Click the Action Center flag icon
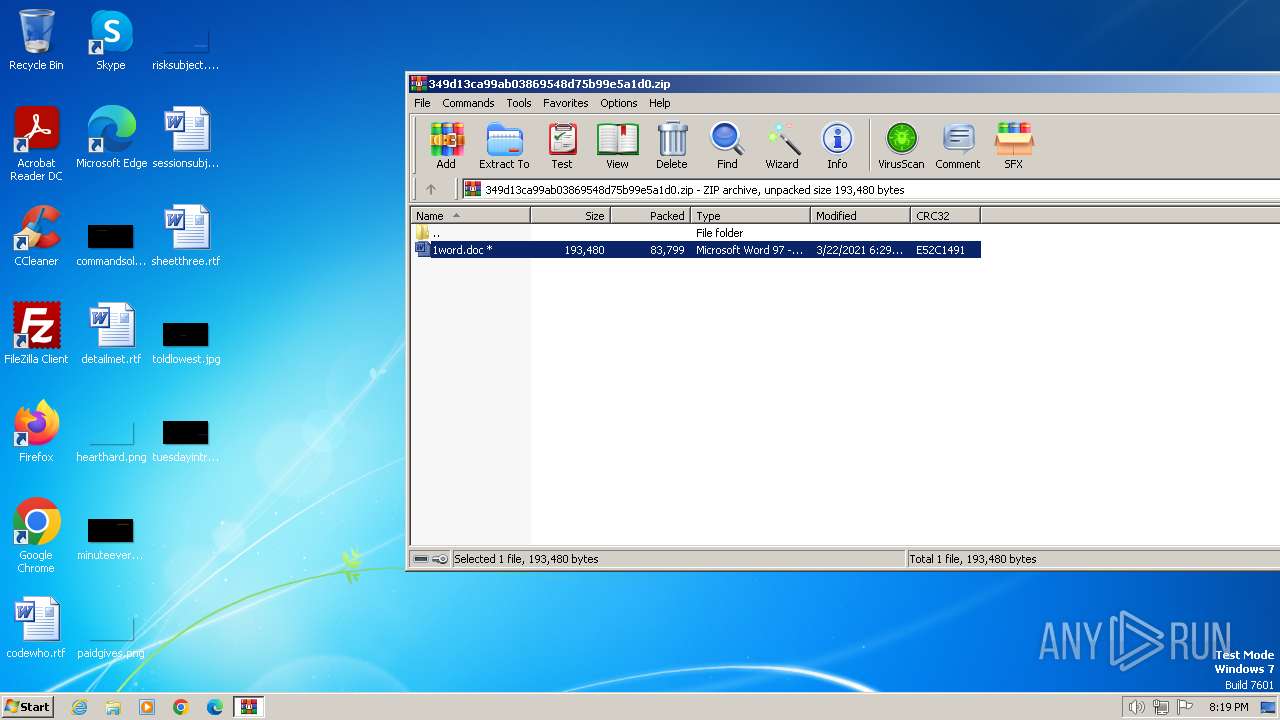The width and height of the screenshot is (1280, 720). (x=1185, y=707)
